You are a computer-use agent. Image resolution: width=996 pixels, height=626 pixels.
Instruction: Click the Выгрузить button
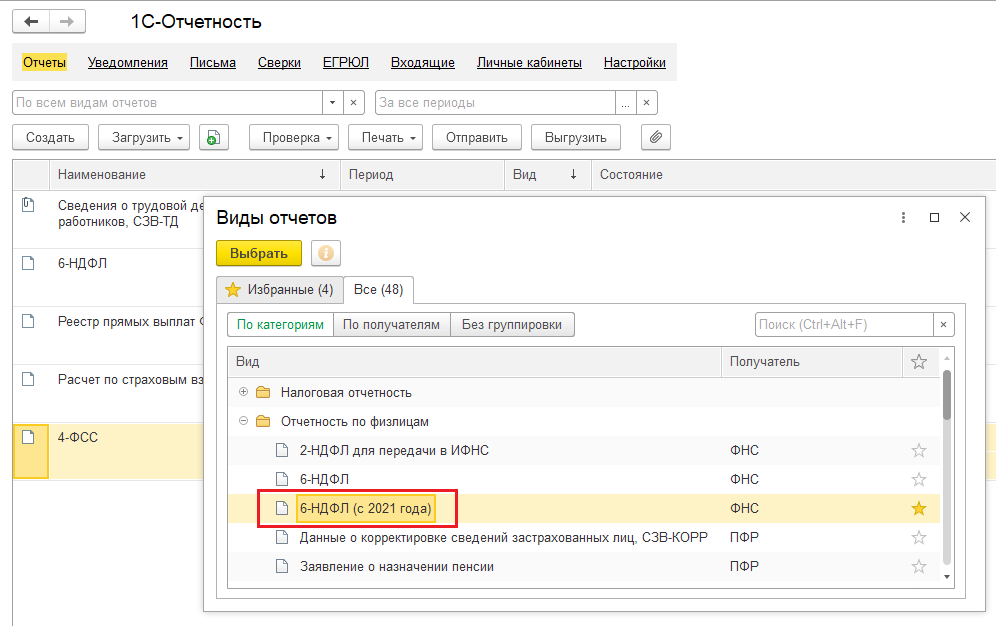[575, 138]
